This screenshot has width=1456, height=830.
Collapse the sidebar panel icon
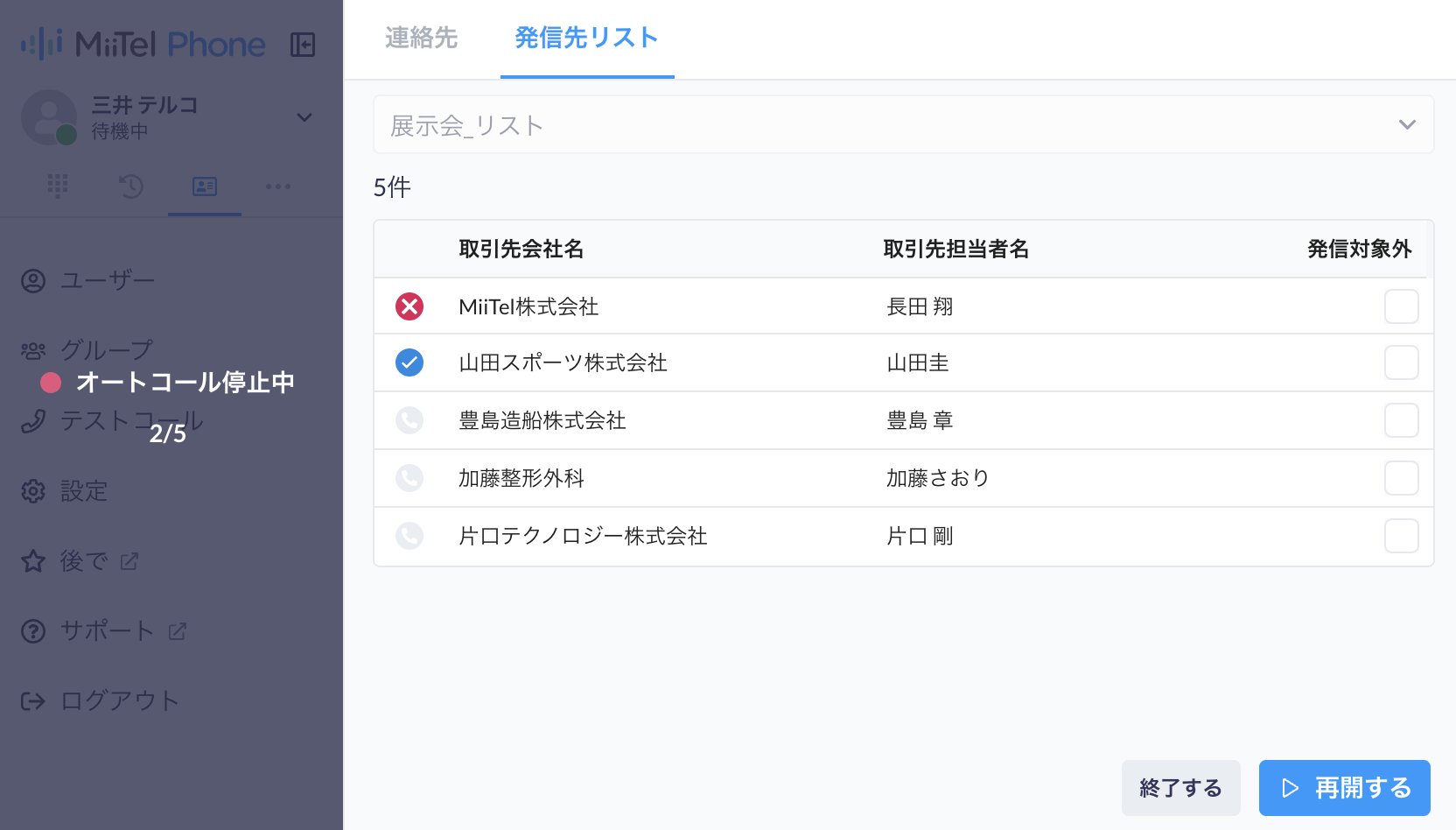(x=303, y=45)
